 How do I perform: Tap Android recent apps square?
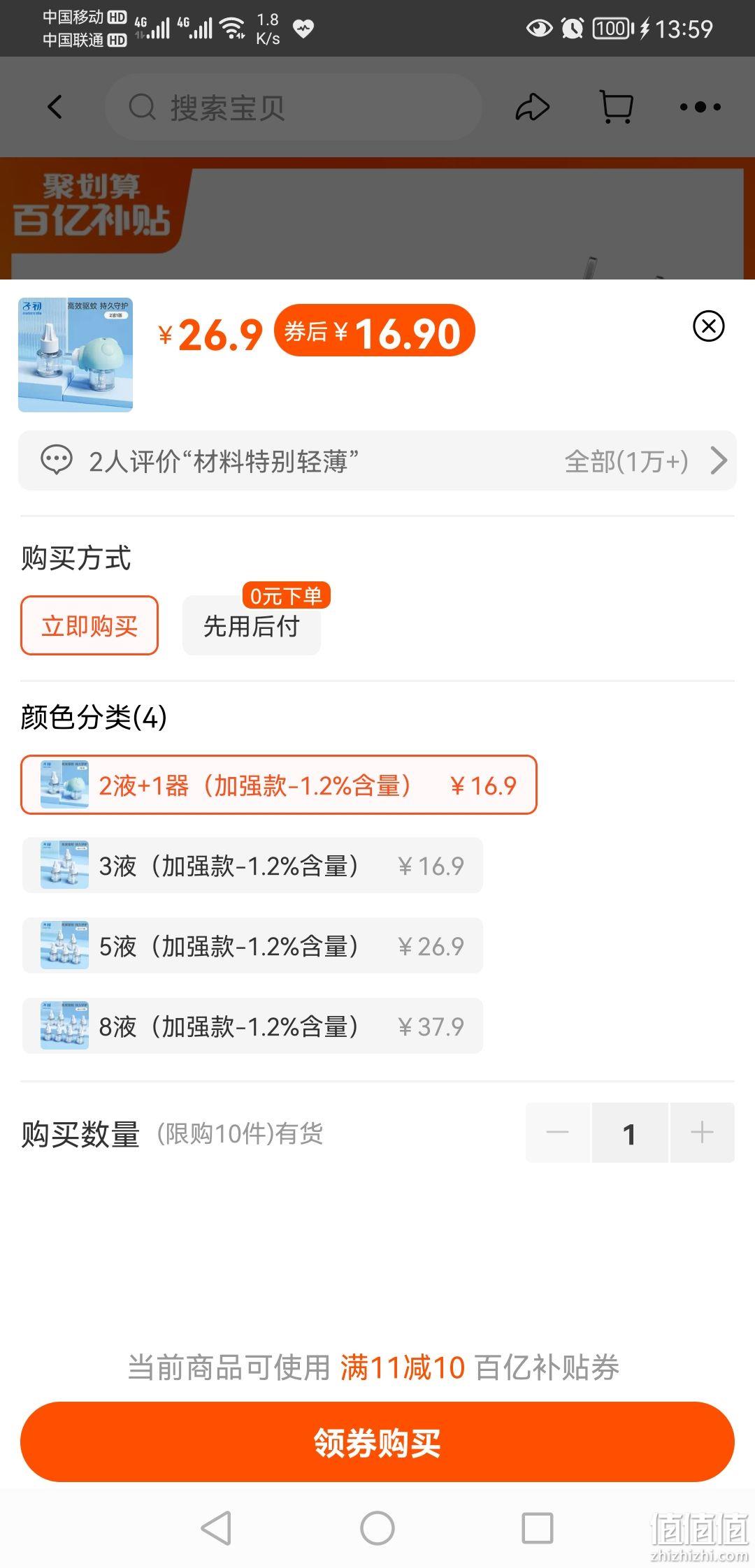(538, 1528)
